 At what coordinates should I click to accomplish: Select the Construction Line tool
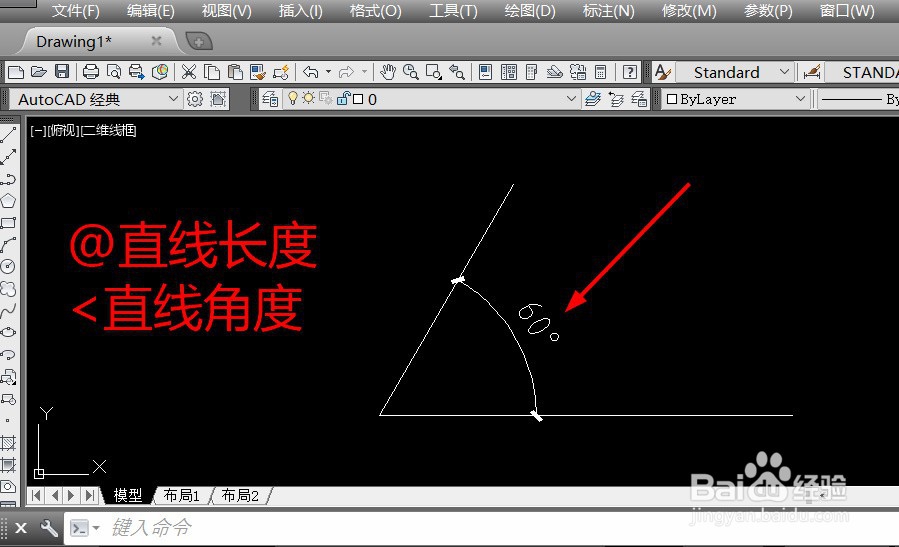(8, 157)
